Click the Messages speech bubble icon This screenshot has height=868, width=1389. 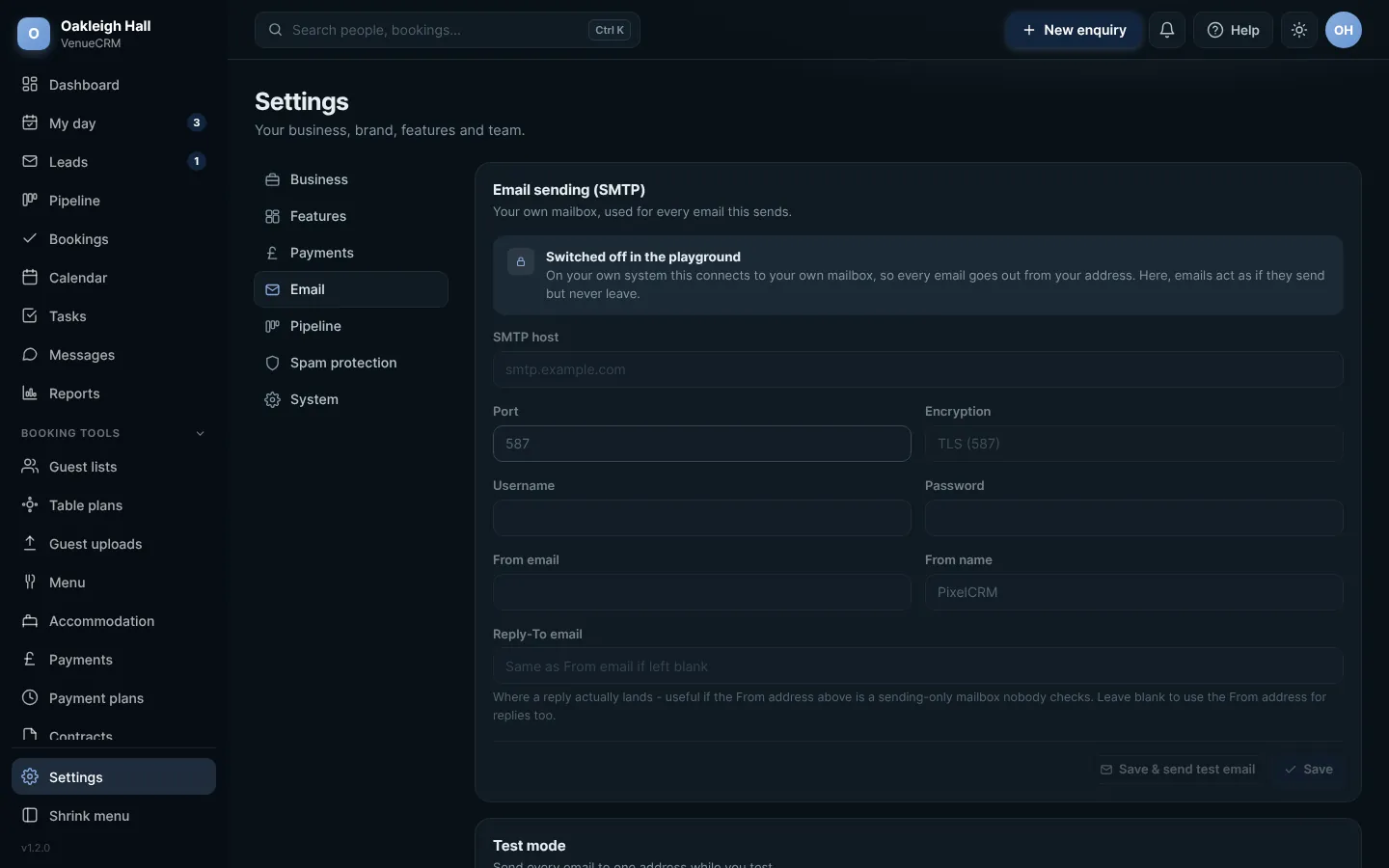click(30, 355)
